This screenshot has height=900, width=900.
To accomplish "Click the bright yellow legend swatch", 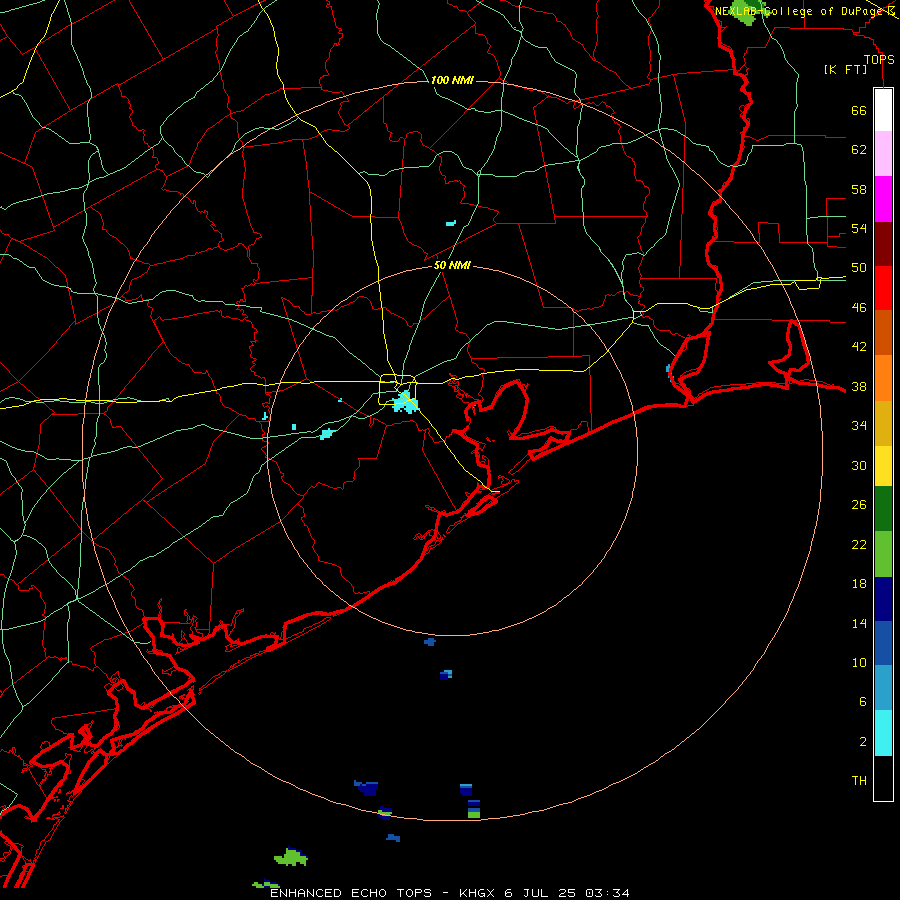I will (x=883, y=466).
